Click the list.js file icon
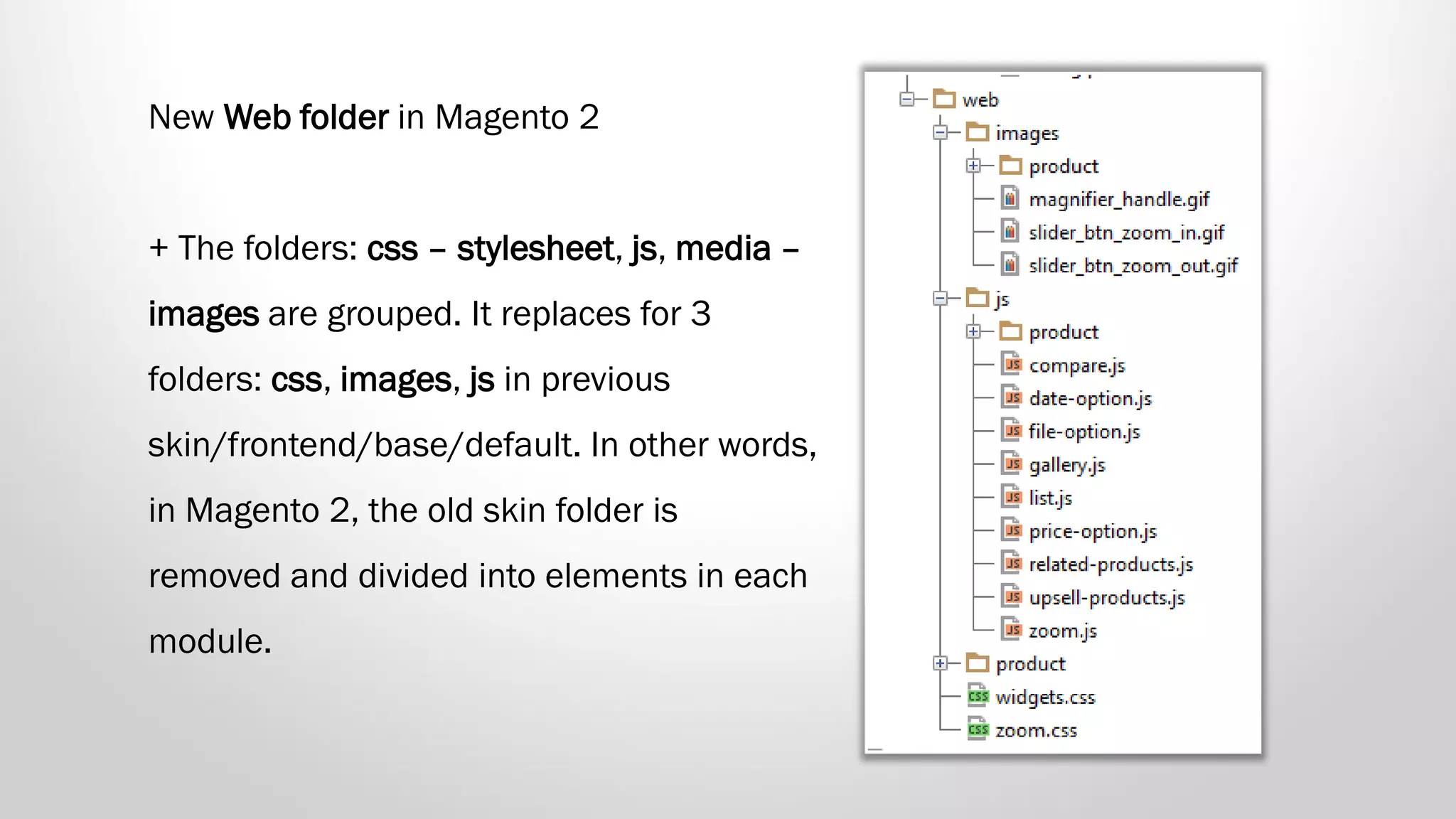Image resolution: width=1456 pixels, height=819 pixels. 1012,496
